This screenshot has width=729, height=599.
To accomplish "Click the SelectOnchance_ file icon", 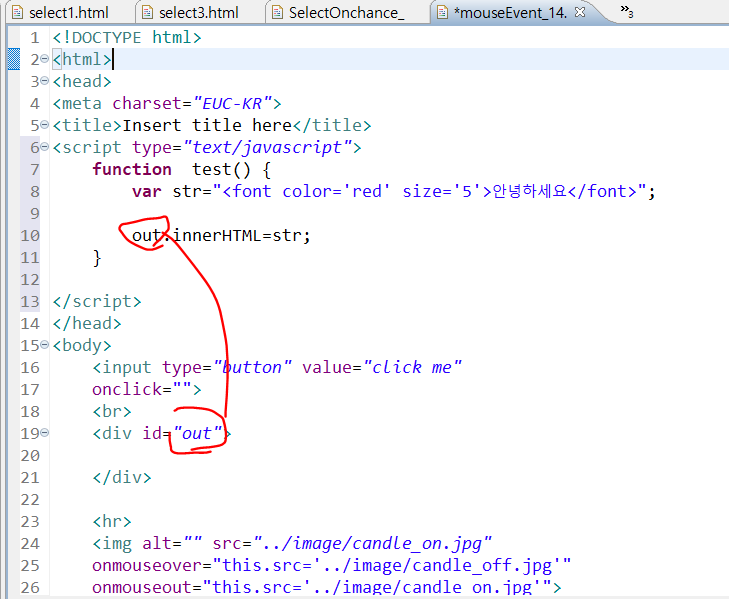I will 278,13.
